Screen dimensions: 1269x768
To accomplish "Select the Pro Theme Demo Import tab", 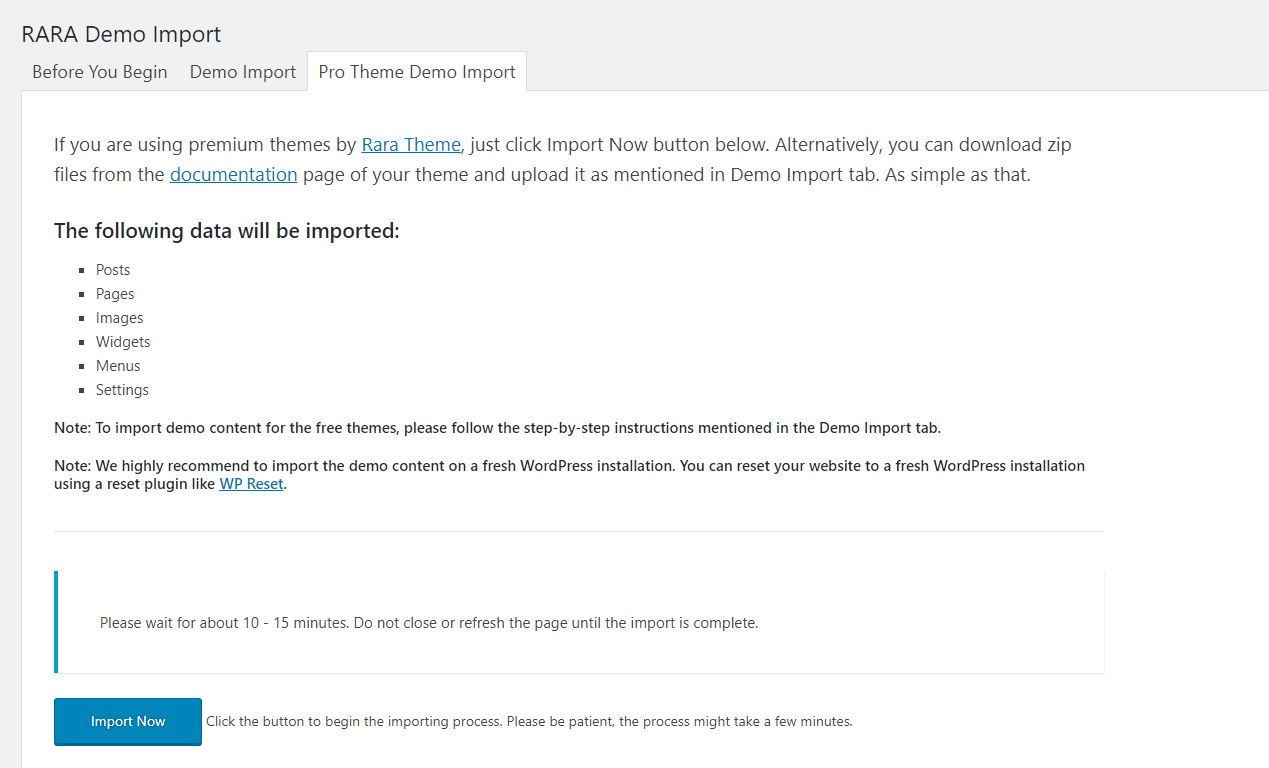I will pyautogui.click(x=417, y=72).
